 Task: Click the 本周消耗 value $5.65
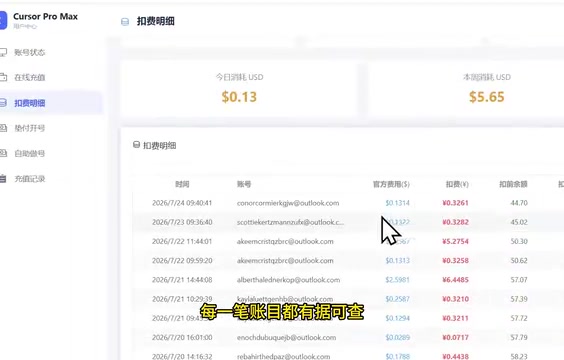point(487,97)
